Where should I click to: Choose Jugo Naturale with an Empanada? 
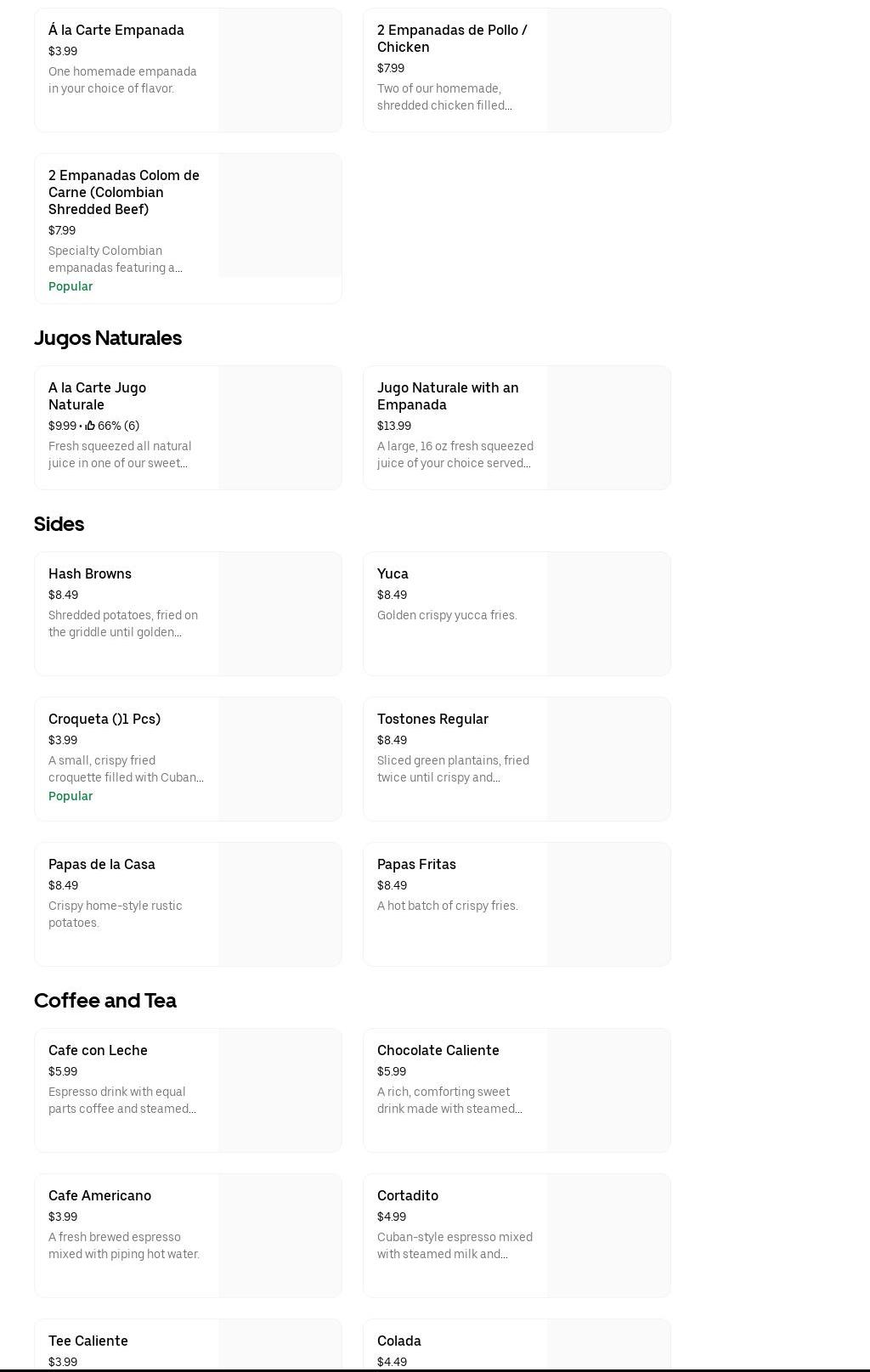pos(448,396)
